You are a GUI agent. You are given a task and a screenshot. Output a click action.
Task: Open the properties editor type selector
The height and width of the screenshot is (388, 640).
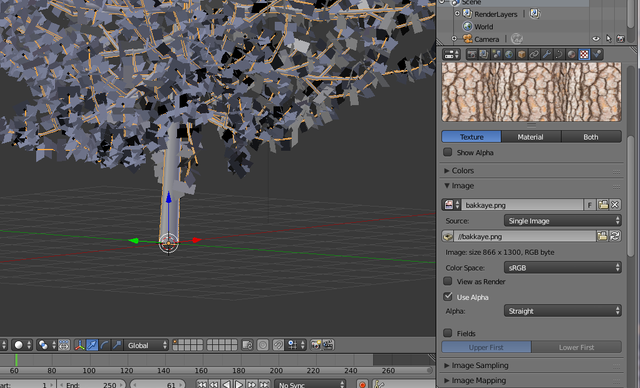click(451, 54)
